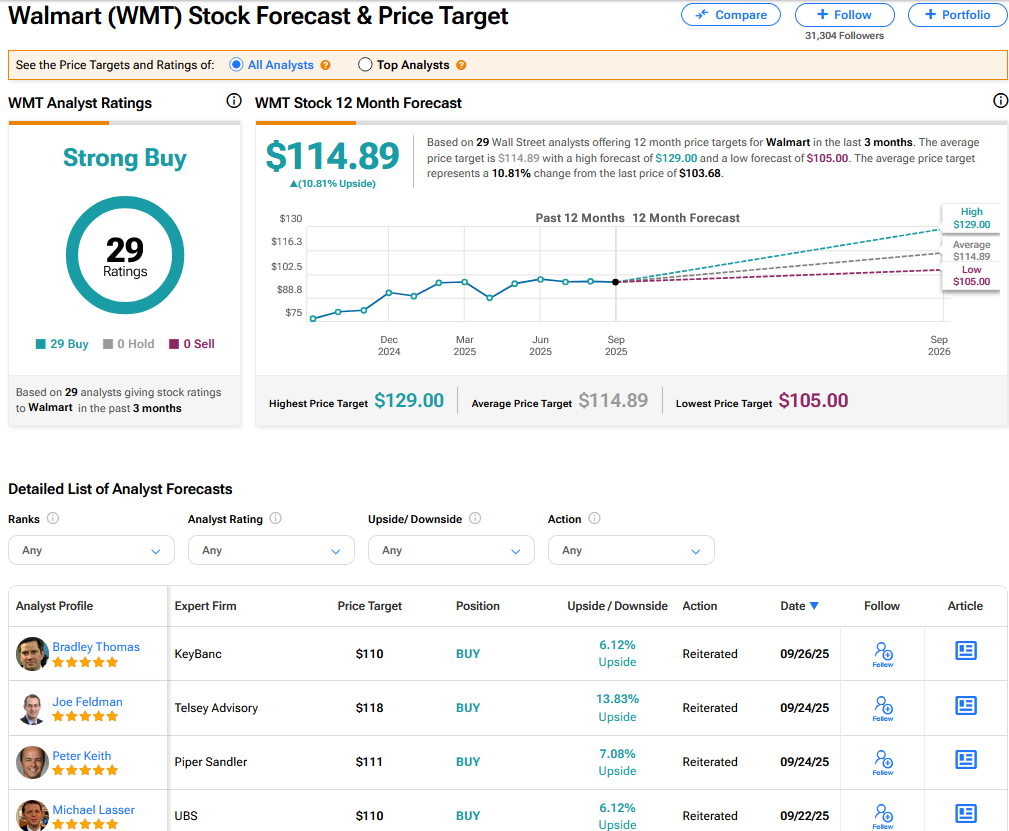Open help icon next to Top Analysts
Image resolution: width=1009 pixels, height=831 pixels.
click(461, 65)
